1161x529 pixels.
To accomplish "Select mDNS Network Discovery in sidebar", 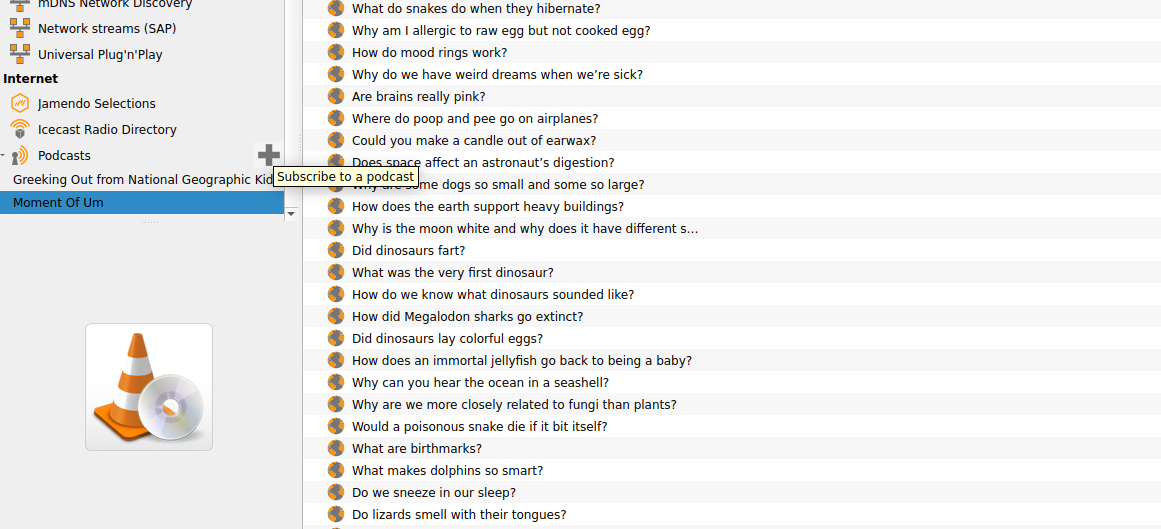I will pyautogui.click(x=115, y=4).
